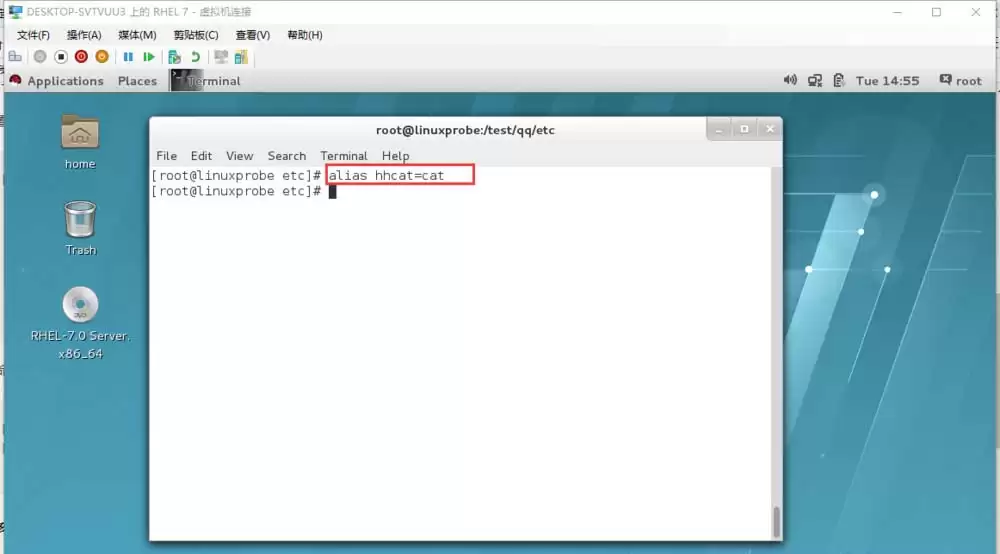Open the terminal's Search menu
This screenshot has height=554, width=1000.
[x=286, y=156]
